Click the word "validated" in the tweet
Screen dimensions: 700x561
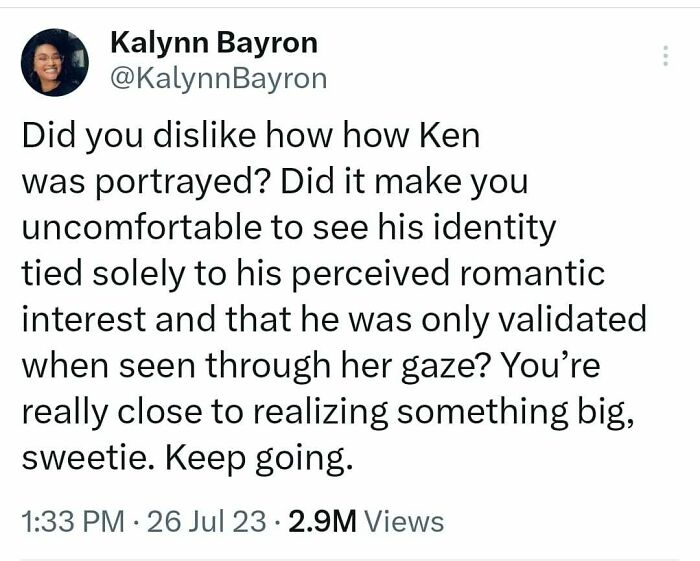point(574,321)
